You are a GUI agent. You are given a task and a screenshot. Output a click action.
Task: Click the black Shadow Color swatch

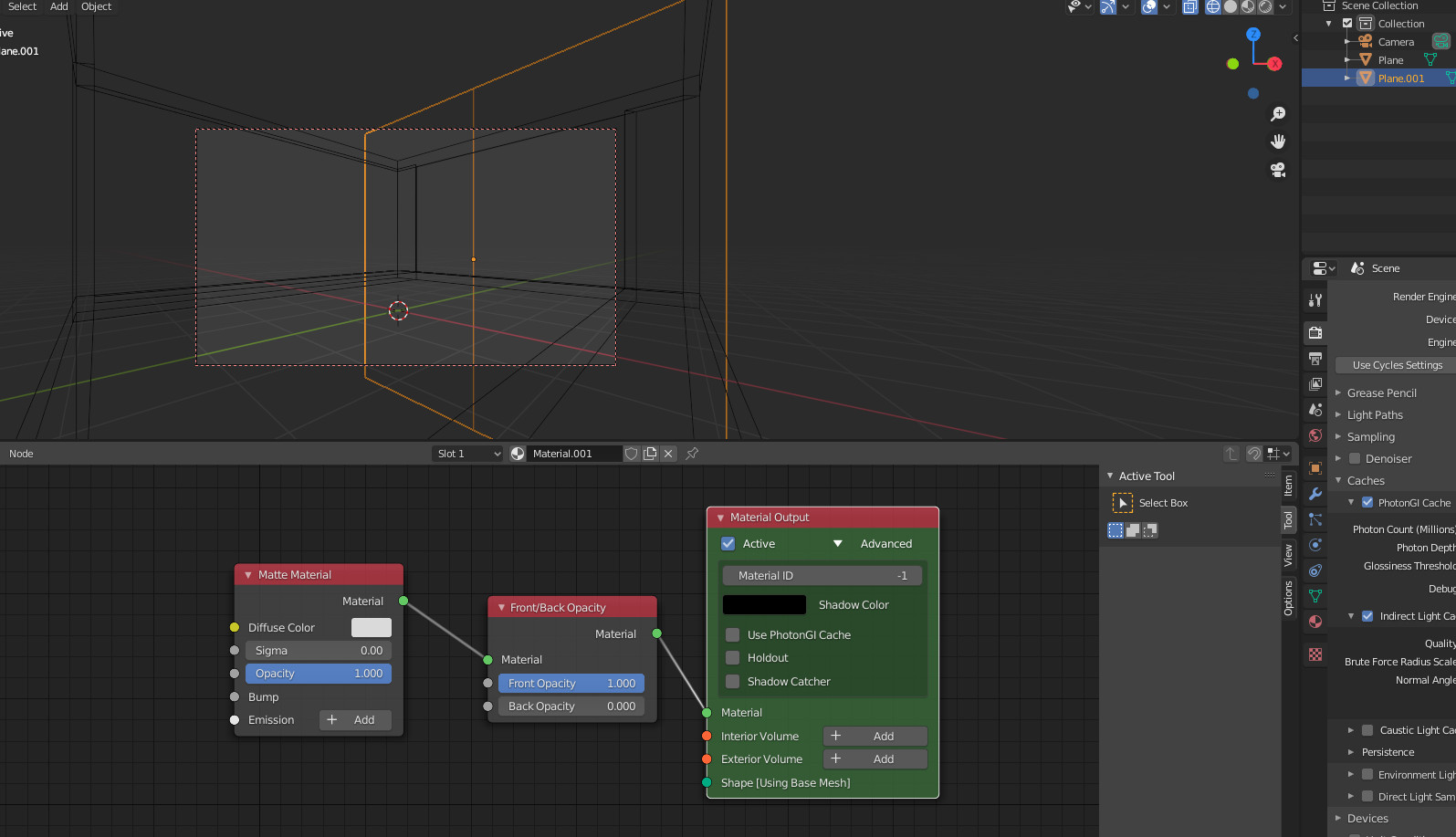coord(764,605)
